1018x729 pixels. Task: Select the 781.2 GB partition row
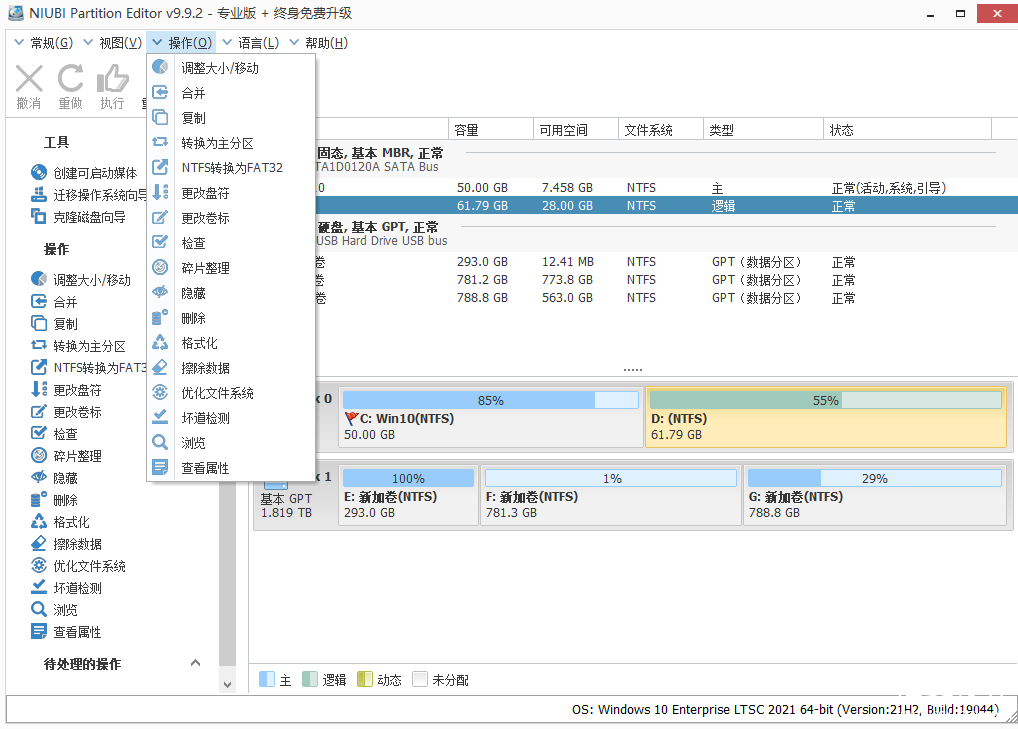pyautogui.click(x=667, y=280)
